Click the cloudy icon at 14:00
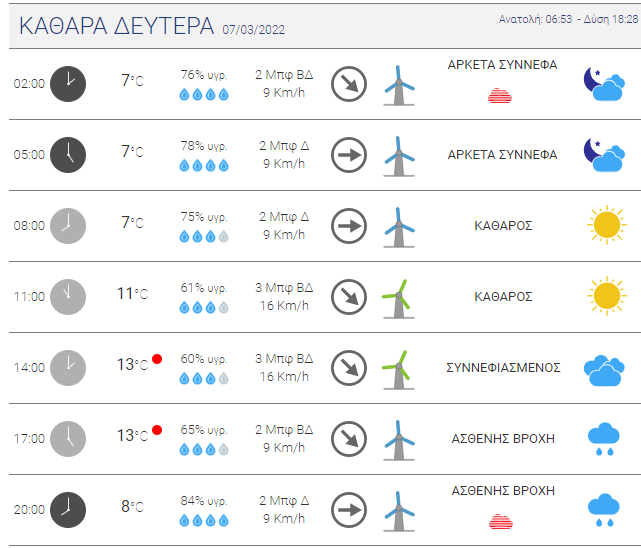 tap(605, 368)
